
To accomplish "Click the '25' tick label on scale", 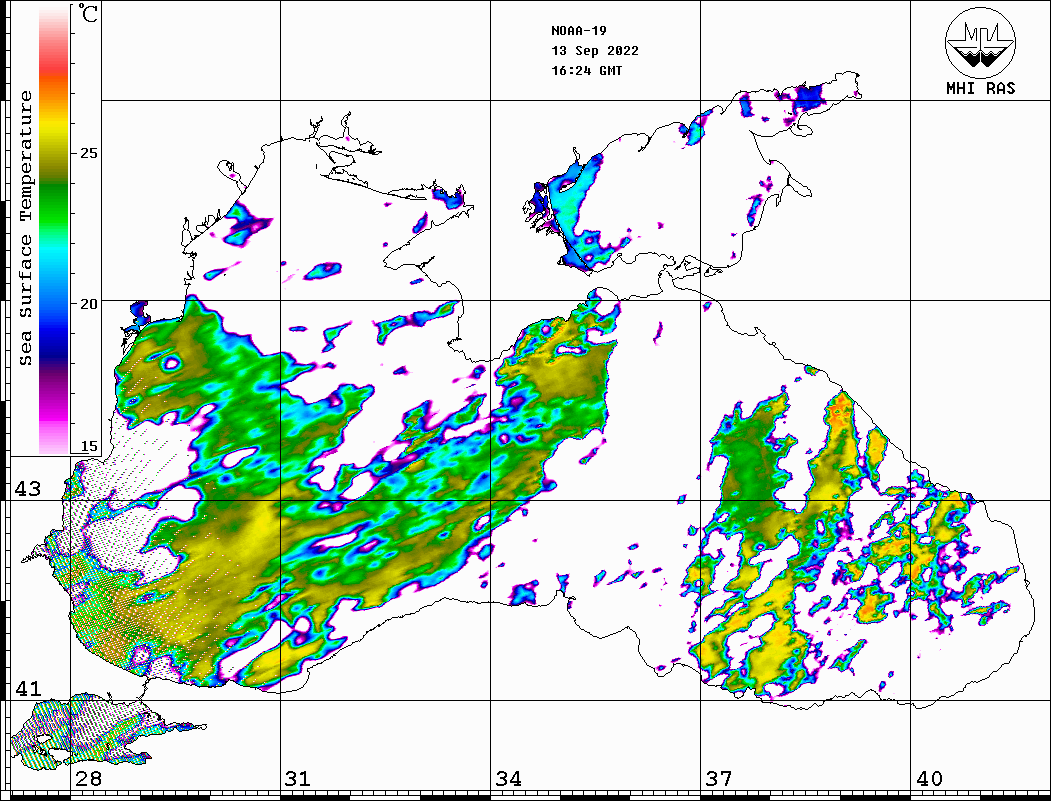I will pyautogui.click(x=88, y=153).
